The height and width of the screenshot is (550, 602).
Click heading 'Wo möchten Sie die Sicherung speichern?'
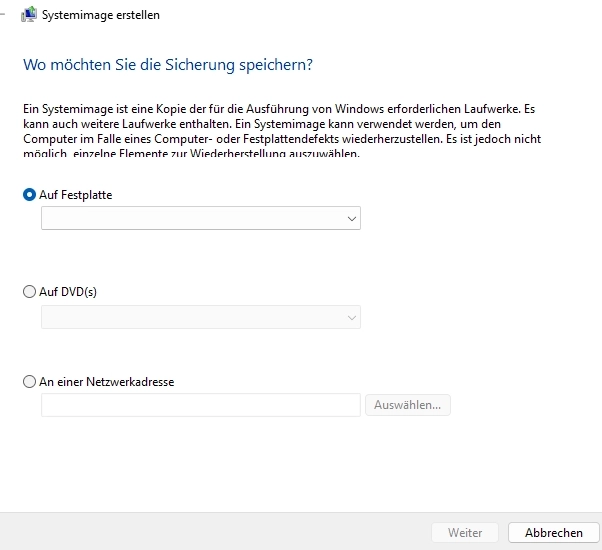(168, 64)
